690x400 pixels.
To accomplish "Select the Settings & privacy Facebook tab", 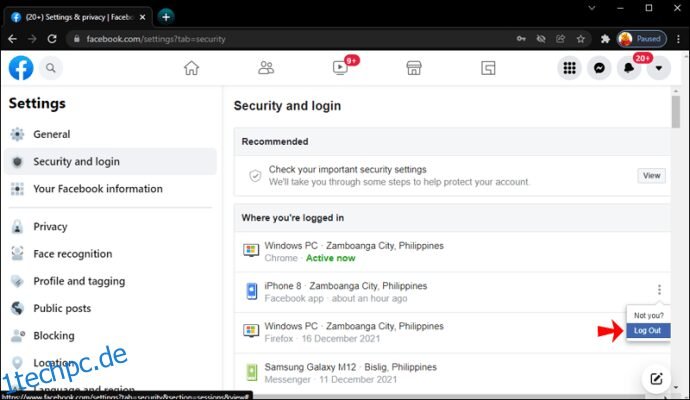I will click(78, 17).
